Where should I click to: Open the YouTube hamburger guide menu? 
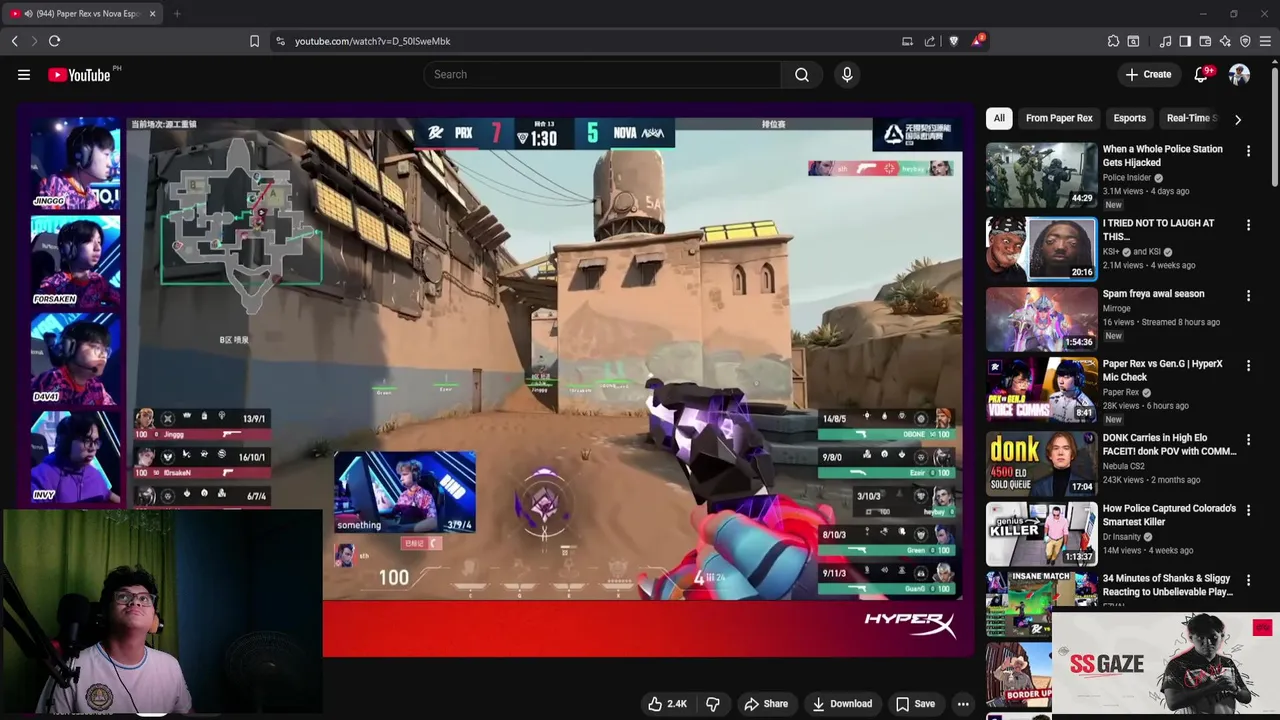24,75
